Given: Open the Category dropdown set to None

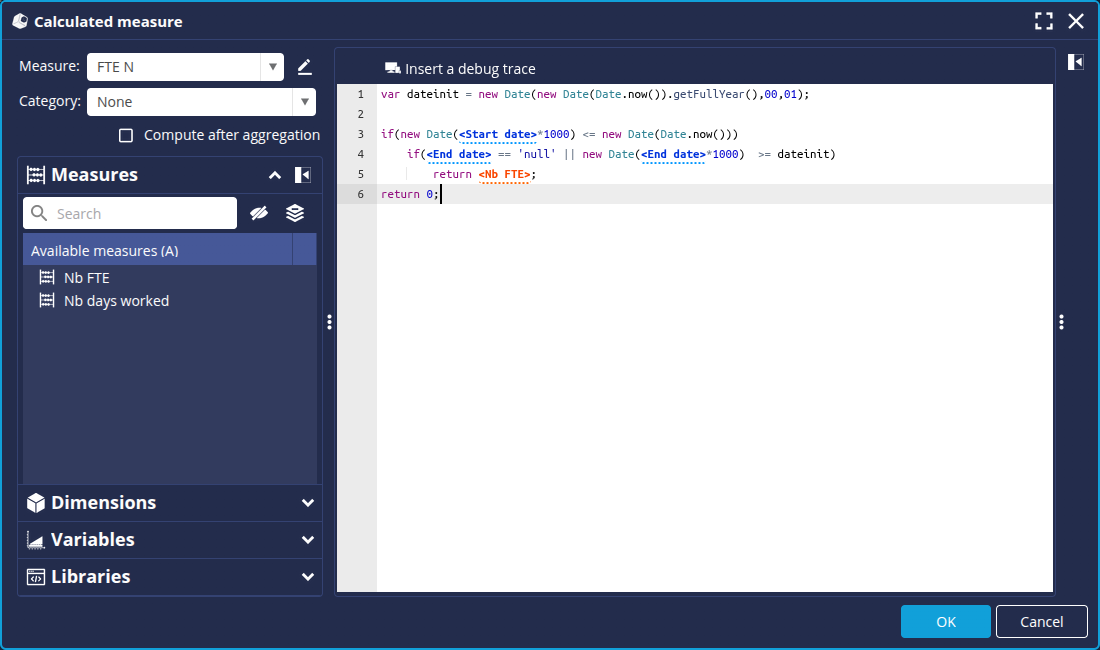Looking at the screenshot, I should point(304,102).
